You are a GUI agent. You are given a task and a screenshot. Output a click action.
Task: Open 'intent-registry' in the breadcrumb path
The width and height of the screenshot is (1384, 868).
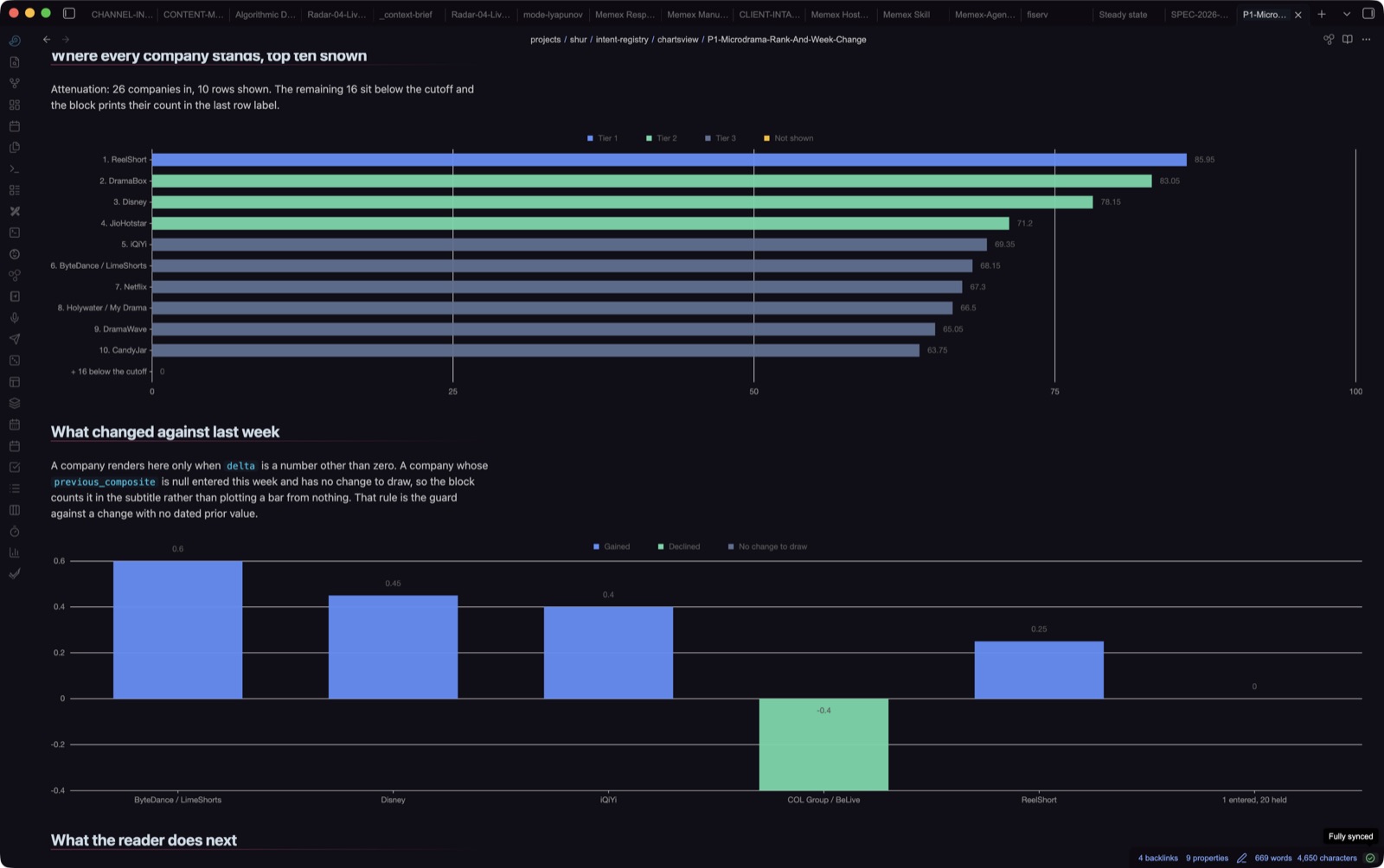coord(622,40)
